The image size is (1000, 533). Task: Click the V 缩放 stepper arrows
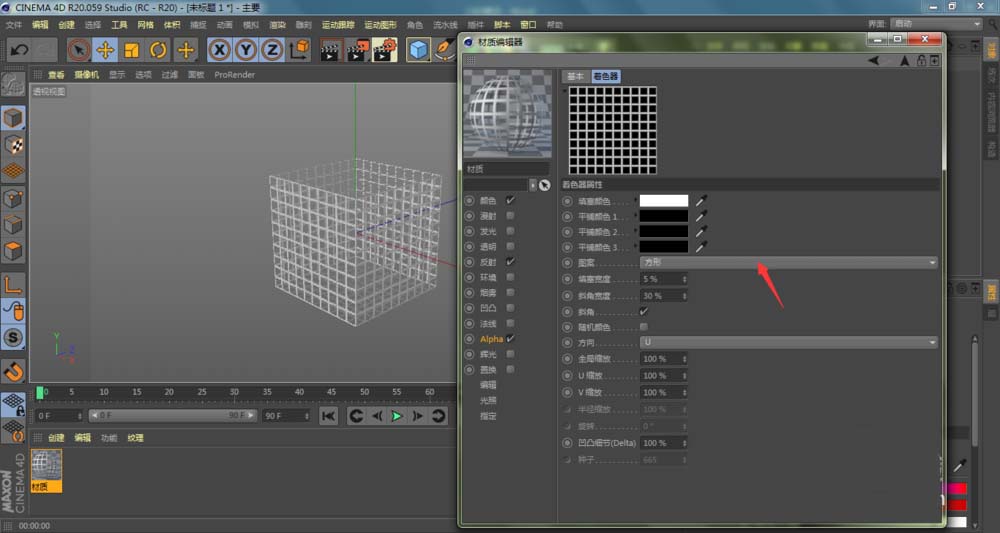[684, 392]
